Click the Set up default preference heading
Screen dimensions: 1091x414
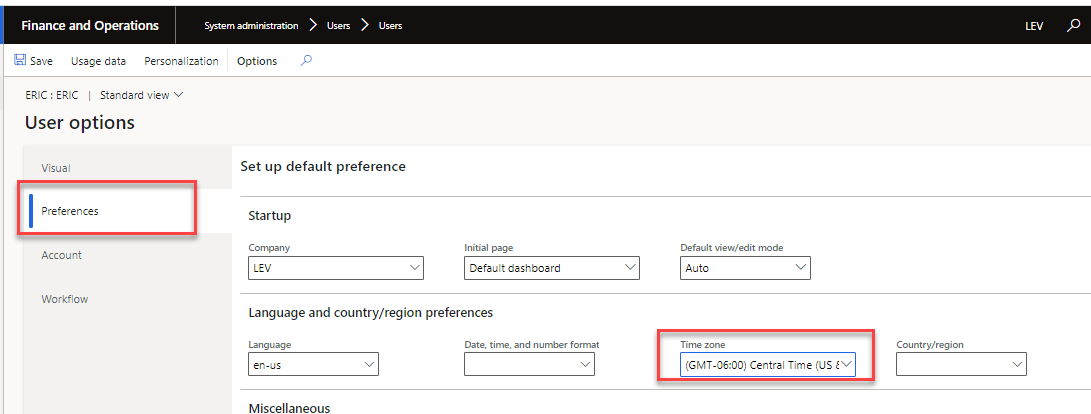(323, 166)
